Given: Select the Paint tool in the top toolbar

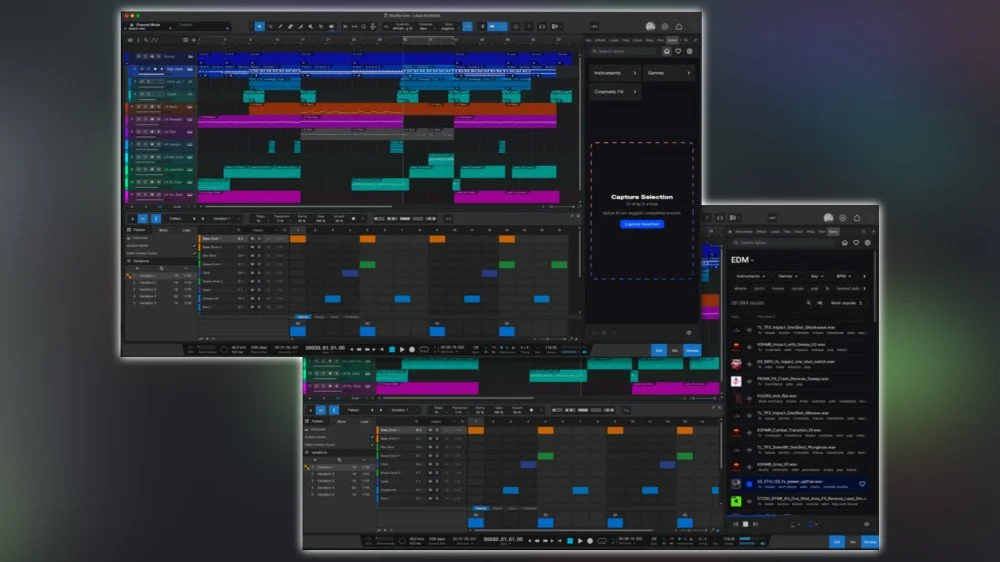Looking at the screenshot, I should click(300, 27).
